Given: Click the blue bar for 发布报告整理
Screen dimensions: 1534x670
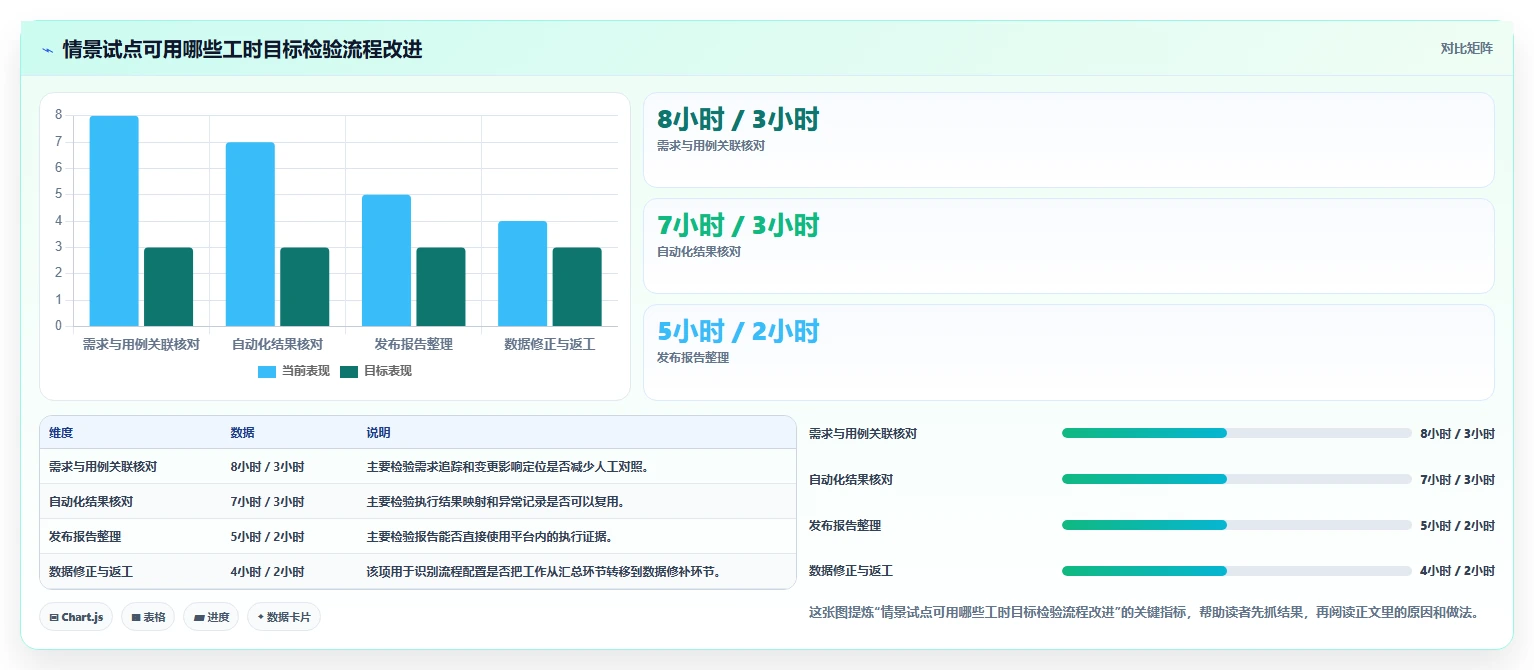Looking at the screenshot, I should click(x=386, y=260).
